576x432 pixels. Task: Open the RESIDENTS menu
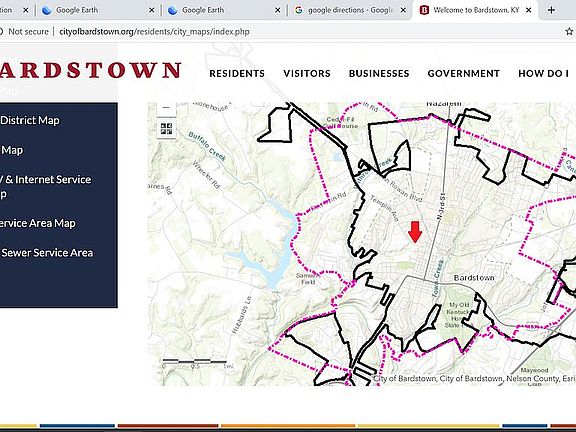tap(237, 73)
